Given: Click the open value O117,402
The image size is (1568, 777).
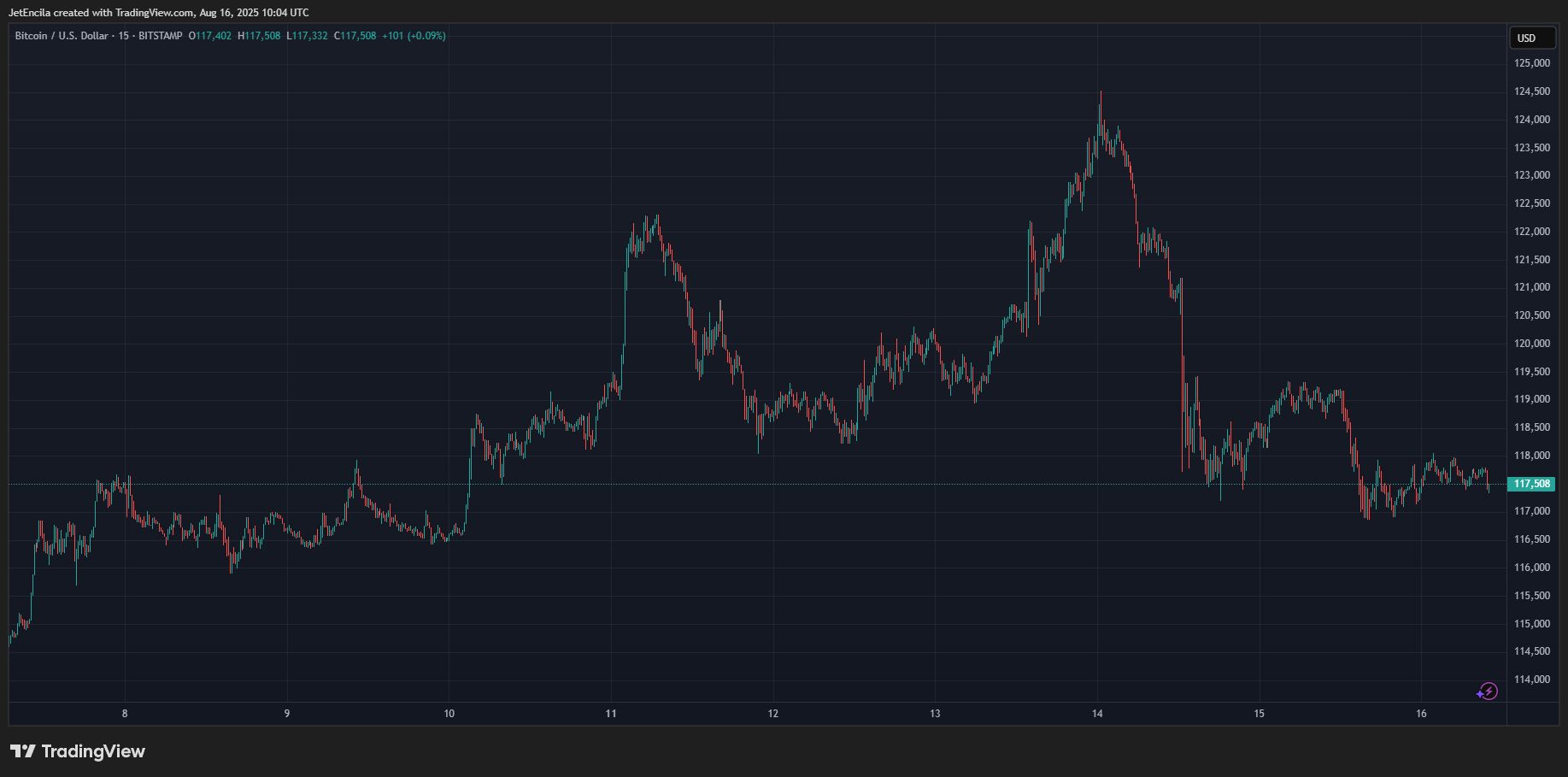Looking at the screenshot, I should (x=210, y=36).
